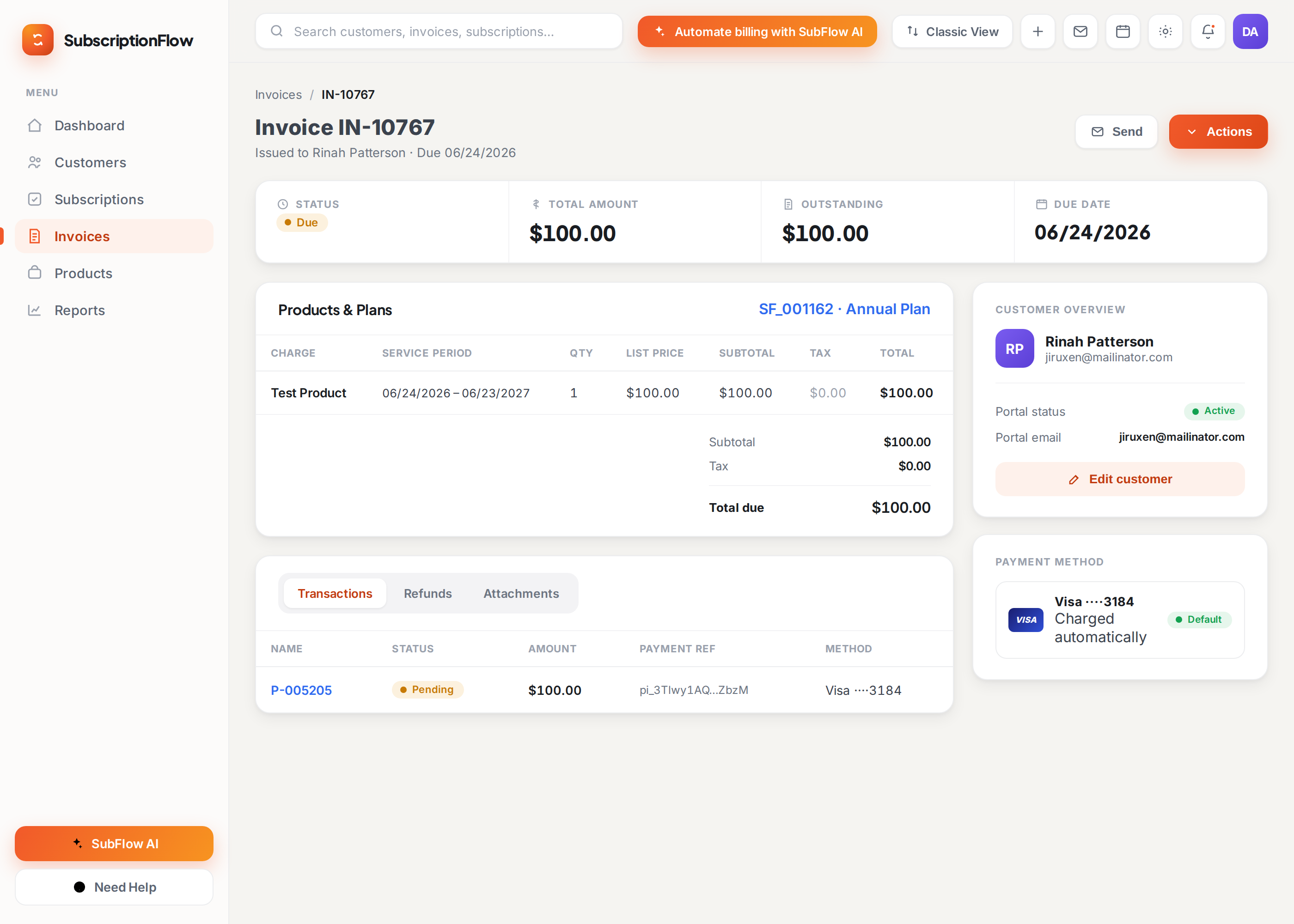Go to Reports in the menu

[x=114, y=310]
